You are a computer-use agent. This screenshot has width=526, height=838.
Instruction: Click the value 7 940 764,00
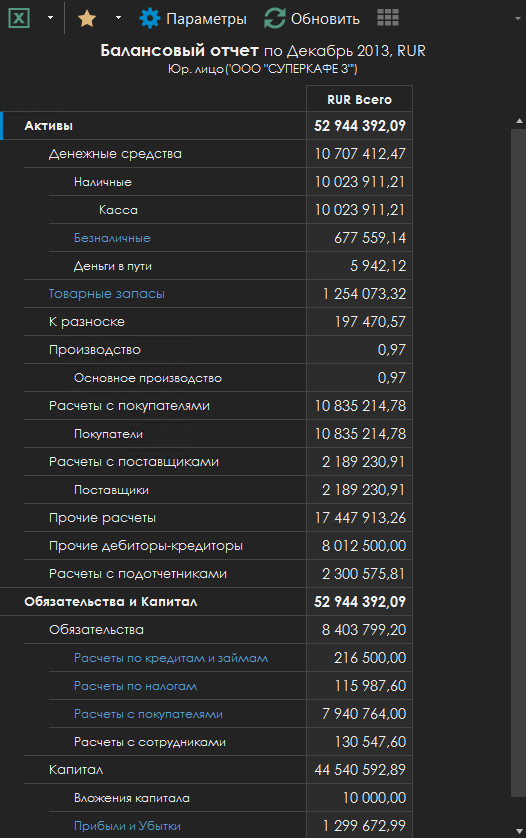364,713
